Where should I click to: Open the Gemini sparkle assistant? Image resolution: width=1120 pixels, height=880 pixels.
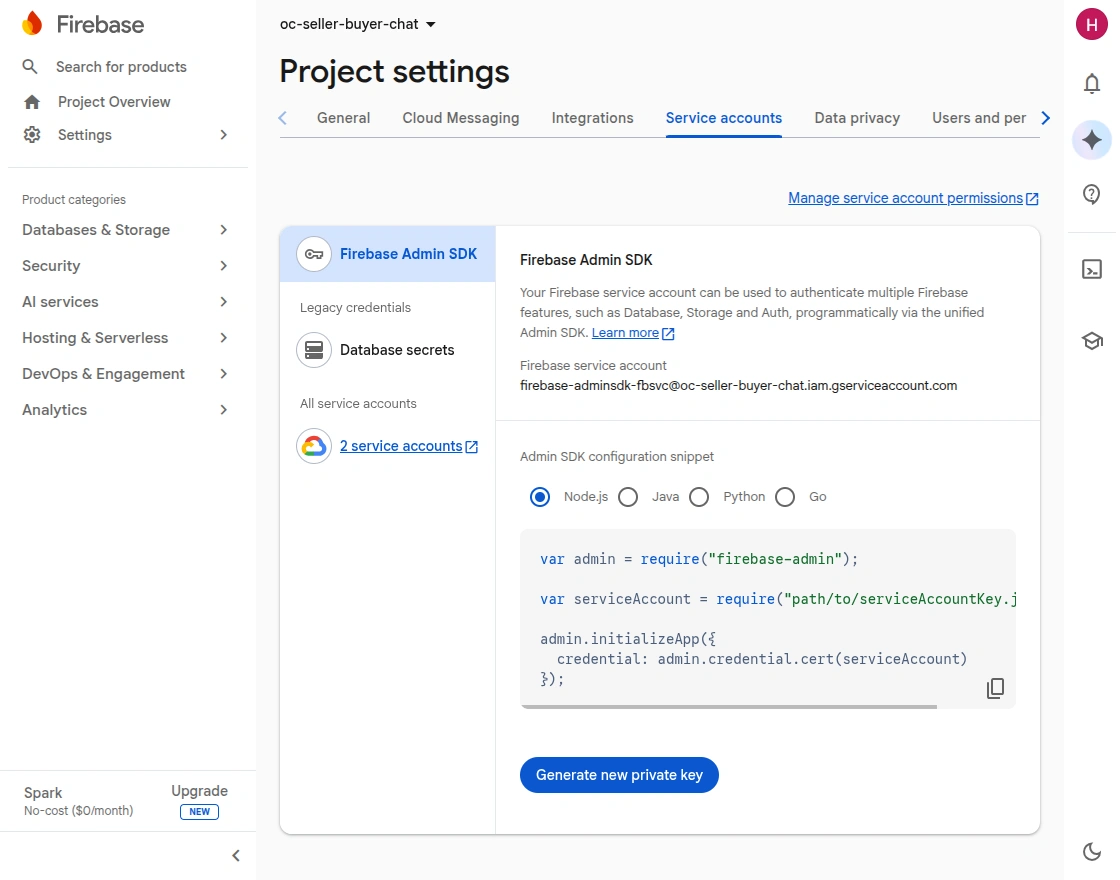coord(1091,140)
